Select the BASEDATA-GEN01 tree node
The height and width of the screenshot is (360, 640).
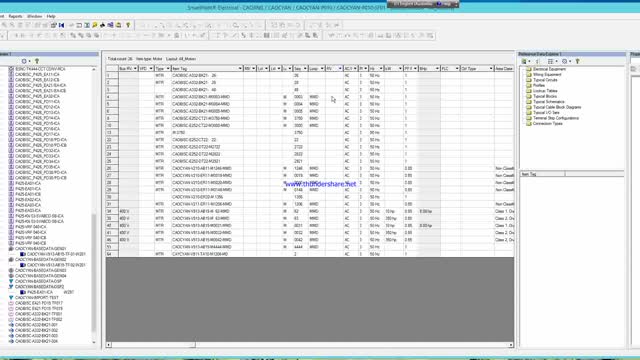[40, 249]
